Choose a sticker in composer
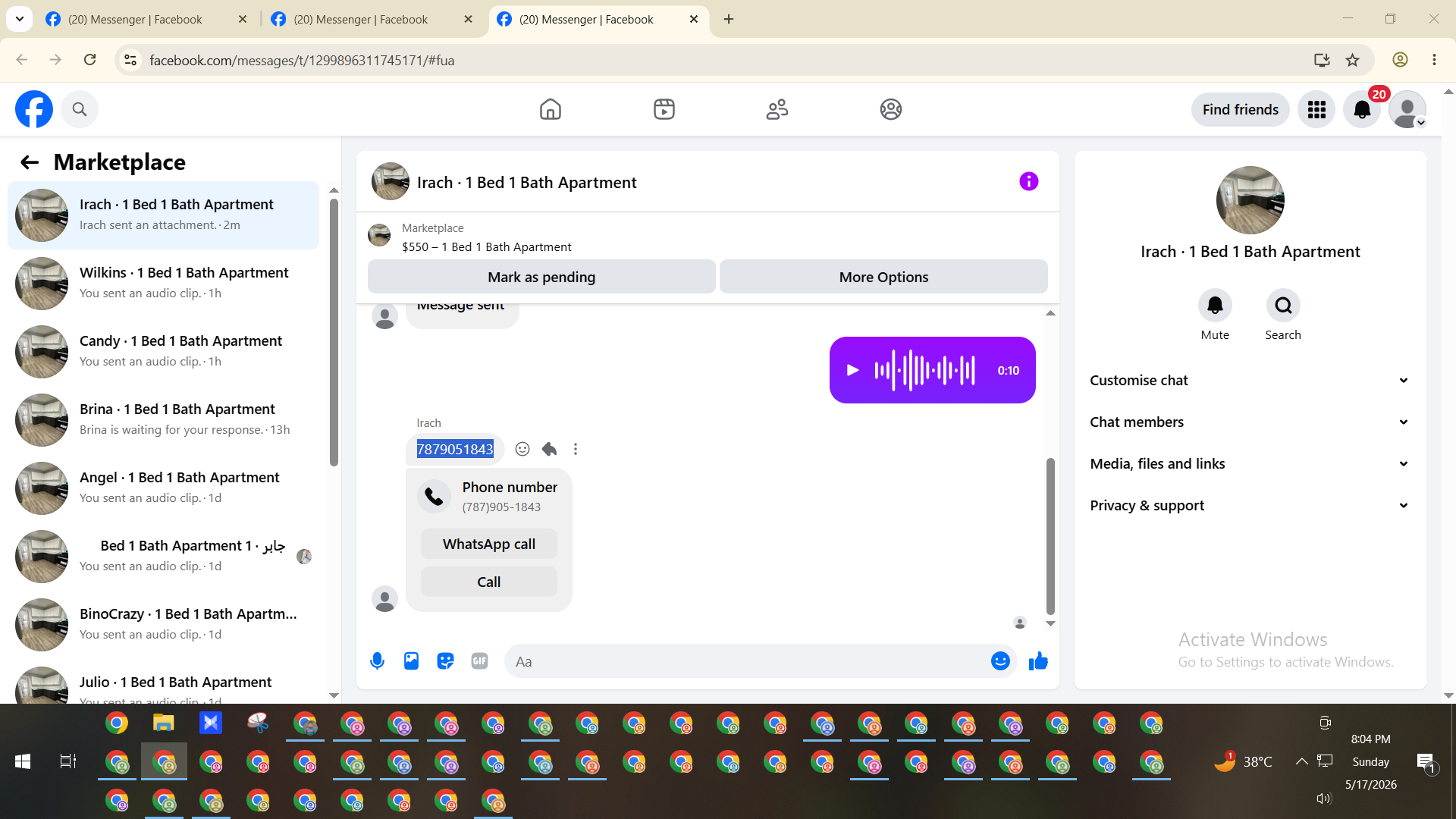Viewport: 1456px width, 819px height. pyautogui.click(x=445, y=661)
